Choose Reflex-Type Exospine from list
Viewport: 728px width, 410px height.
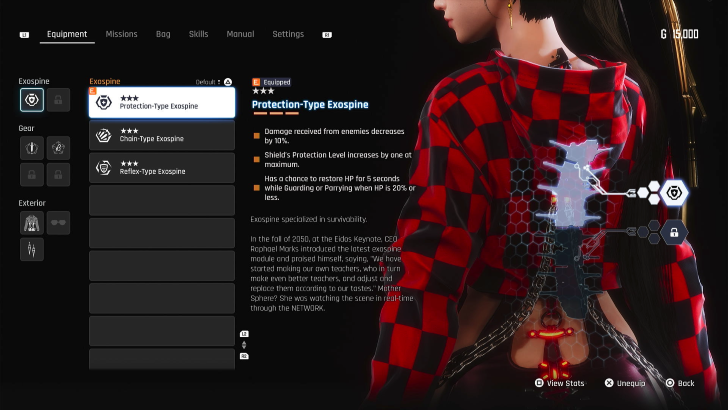(162, 168)
